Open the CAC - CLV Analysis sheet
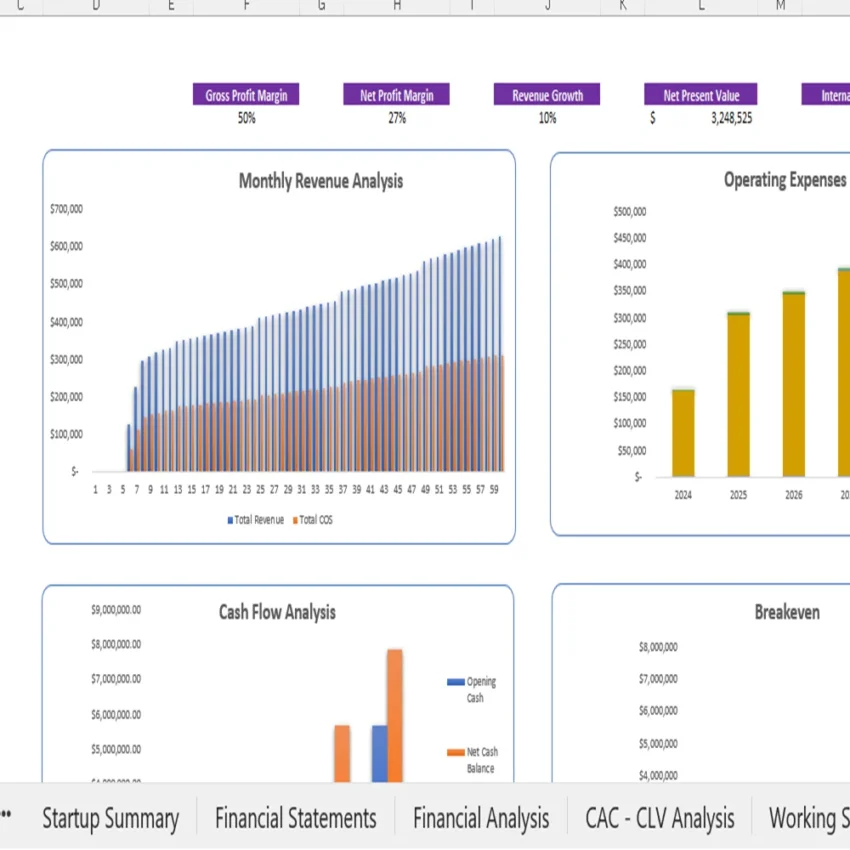Image resolution: width=850 pixels, height=850 pixels. point(660,818)
